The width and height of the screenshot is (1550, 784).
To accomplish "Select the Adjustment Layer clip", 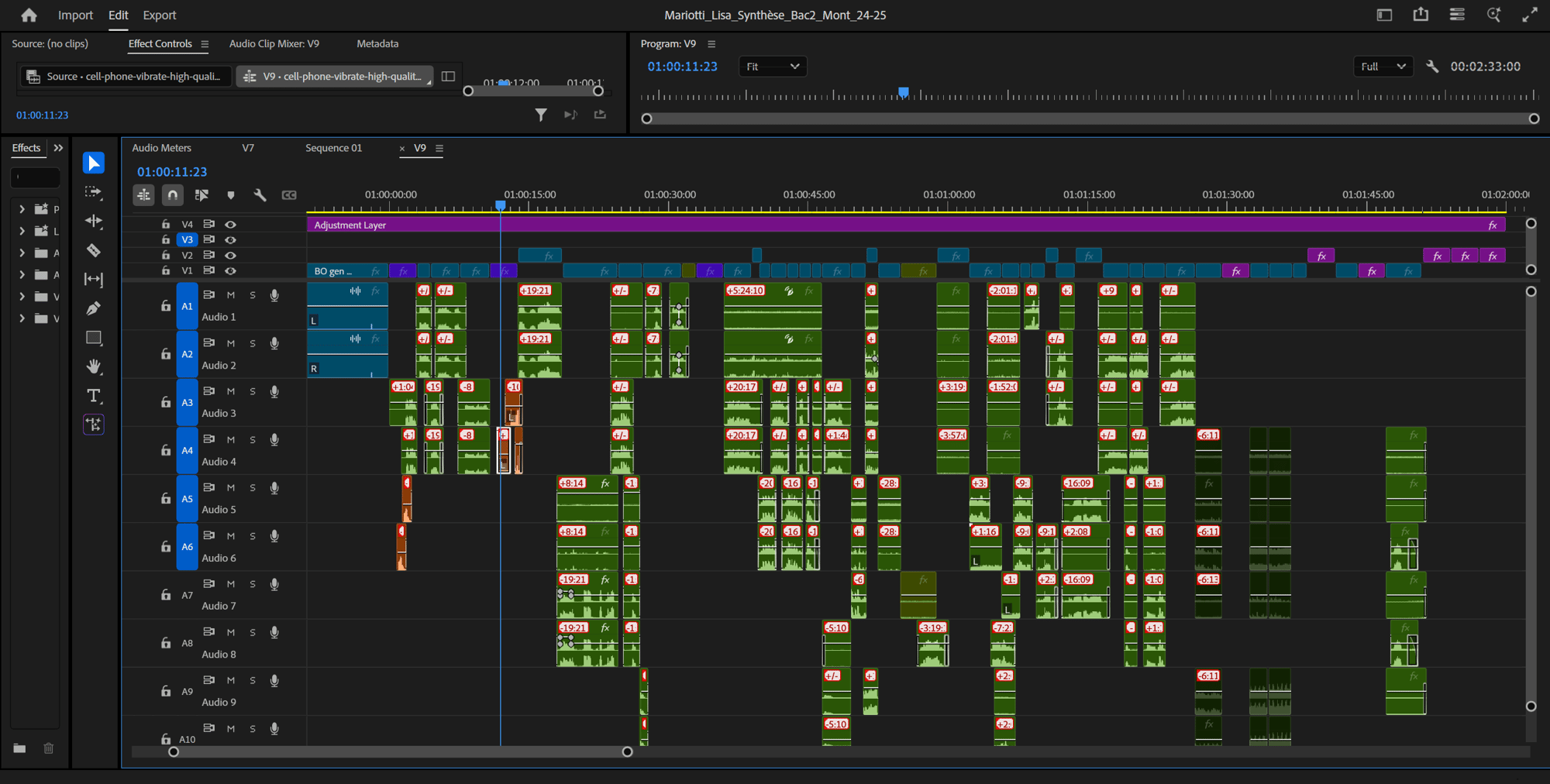I will click(906, 225).
